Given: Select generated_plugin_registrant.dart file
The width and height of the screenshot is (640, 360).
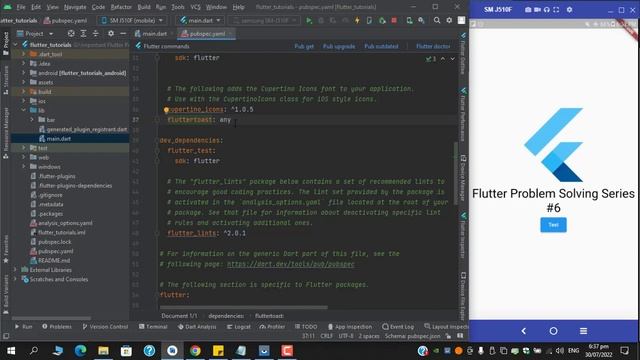Looking at the screenshot, I should (87, 129).
